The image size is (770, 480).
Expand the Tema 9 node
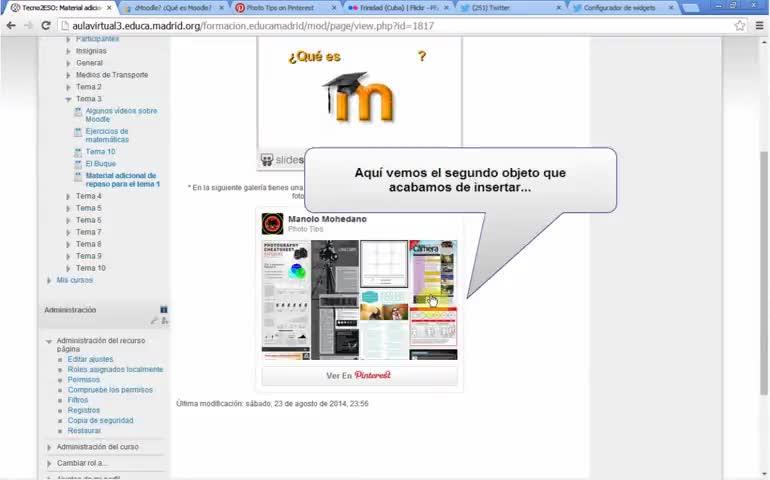68,256
